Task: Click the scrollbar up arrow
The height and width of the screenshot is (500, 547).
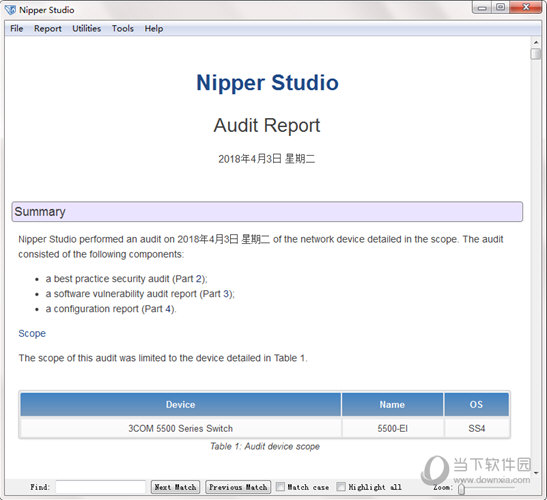Action: coord(536,43)
